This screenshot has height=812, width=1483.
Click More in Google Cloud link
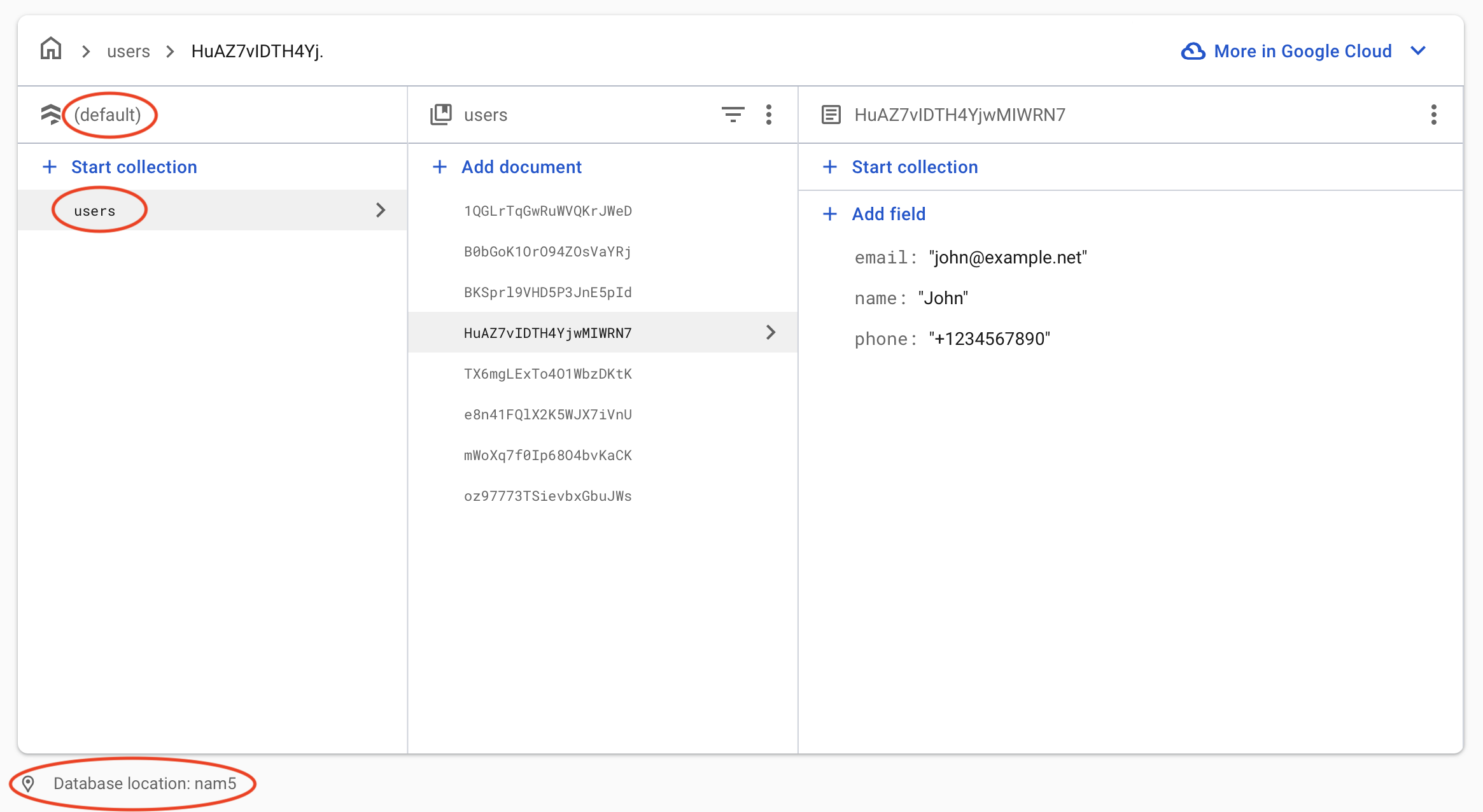[x=1303, y=51]
